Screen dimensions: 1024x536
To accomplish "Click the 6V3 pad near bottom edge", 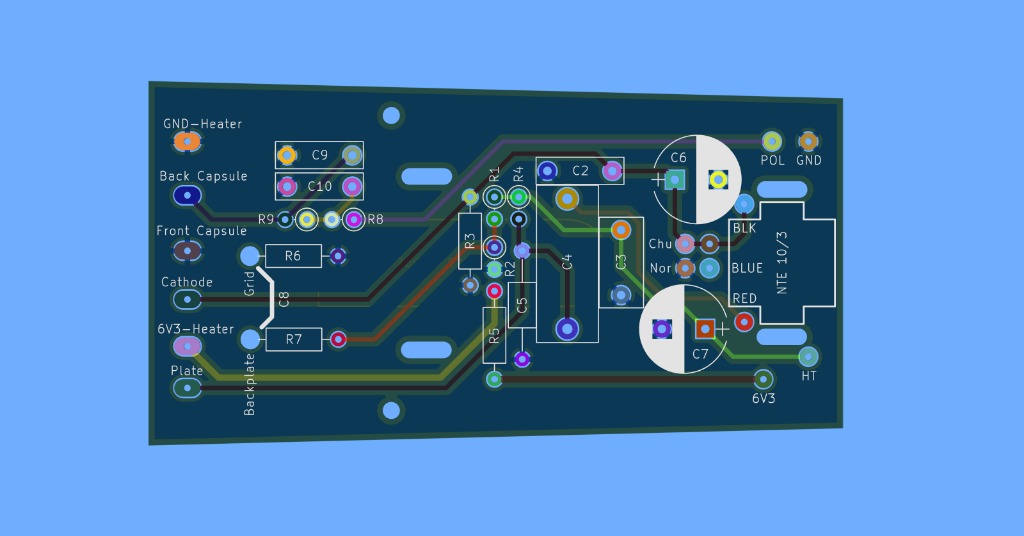I will (x=763, y=379).
